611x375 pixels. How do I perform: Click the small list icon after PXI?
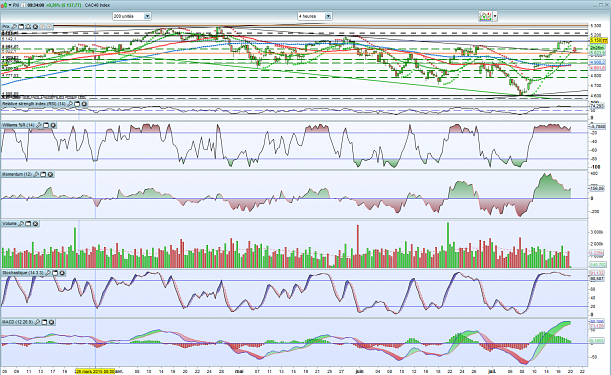[x=23, y=5]
